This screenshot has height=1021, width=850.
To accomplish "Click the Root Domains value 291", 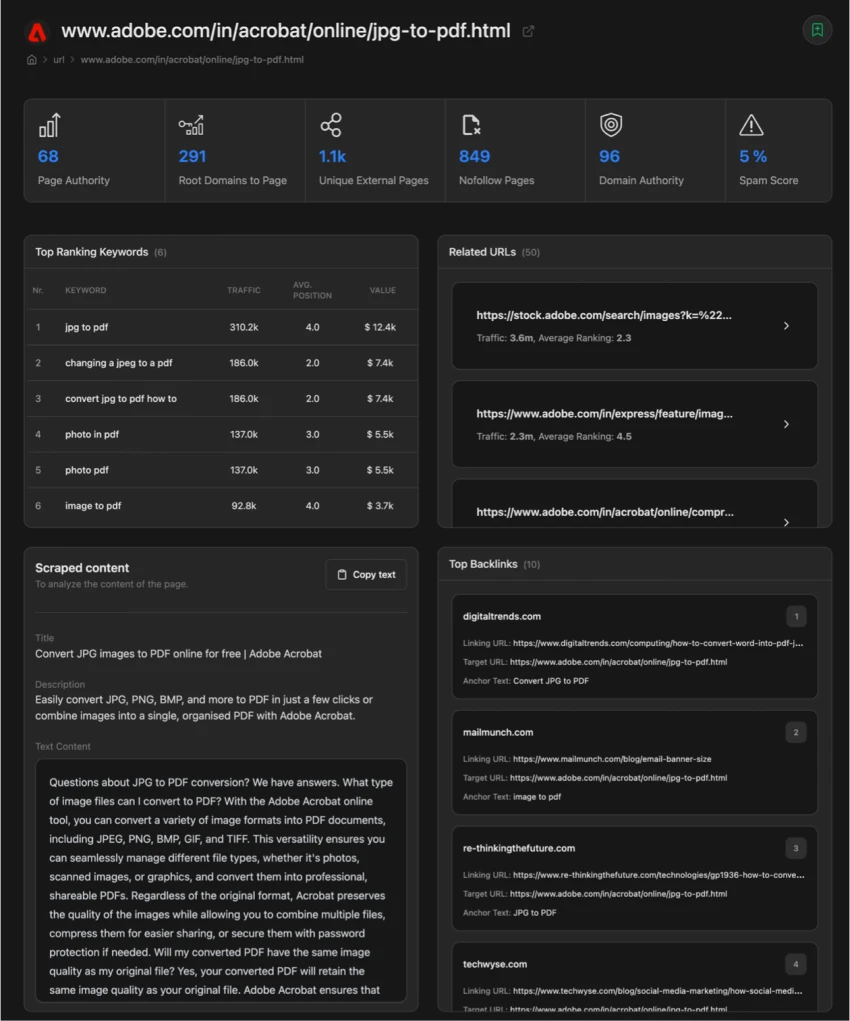I will (192, 156).
